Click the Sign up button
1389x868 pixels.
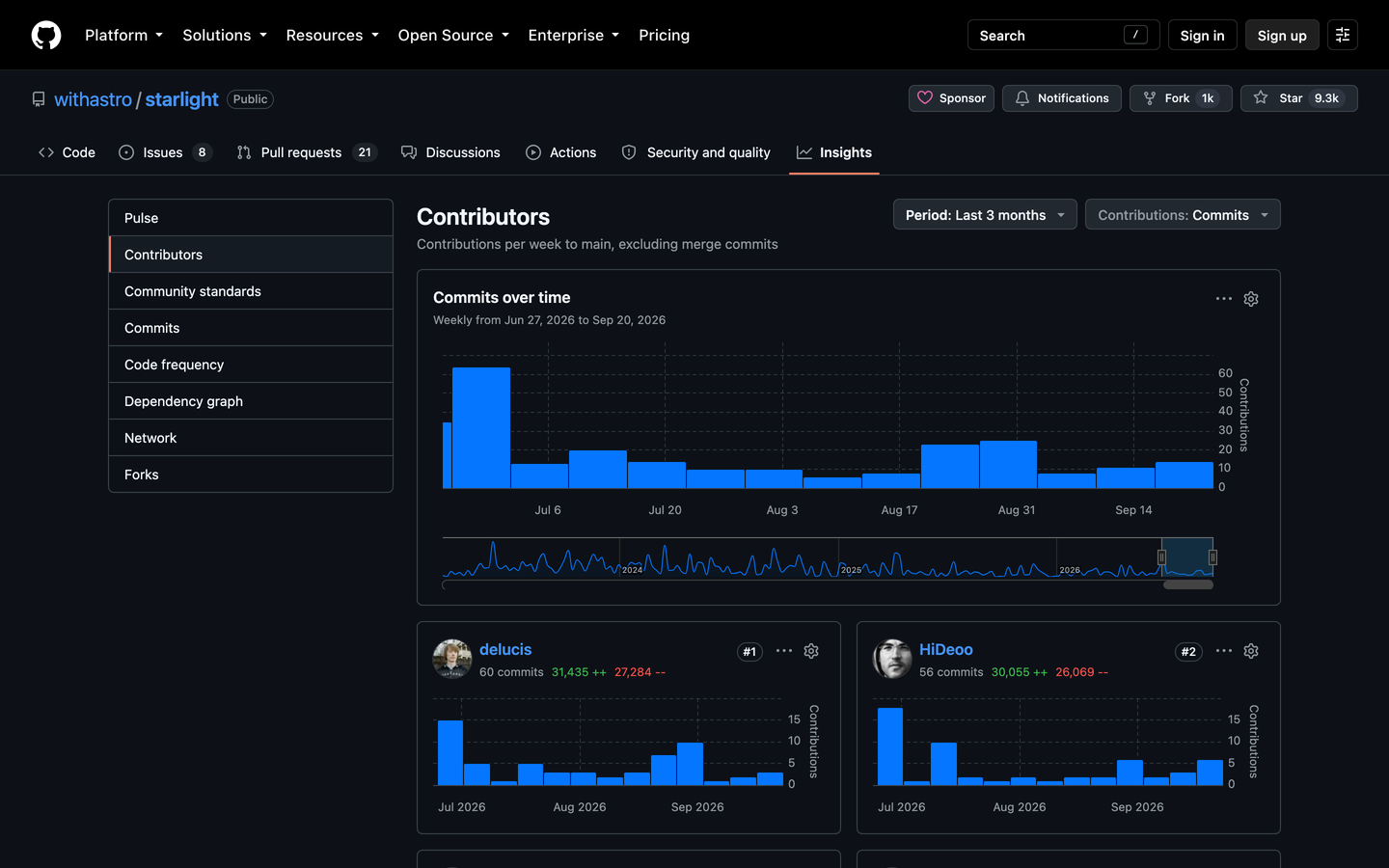coord(1282,36)
